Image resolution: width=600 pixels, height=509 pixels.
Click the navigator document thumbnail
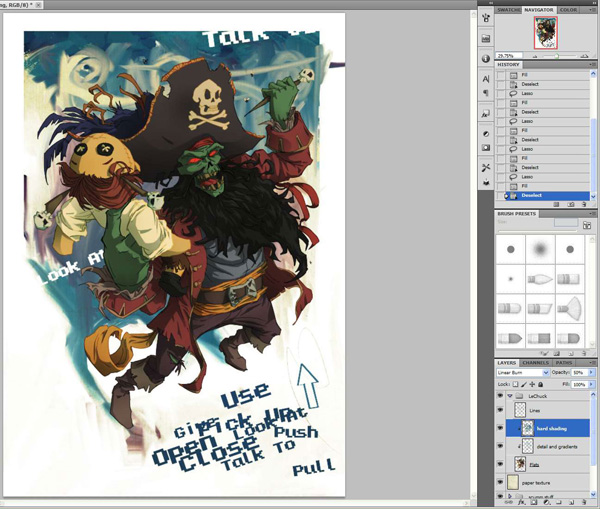click(546, 33)
